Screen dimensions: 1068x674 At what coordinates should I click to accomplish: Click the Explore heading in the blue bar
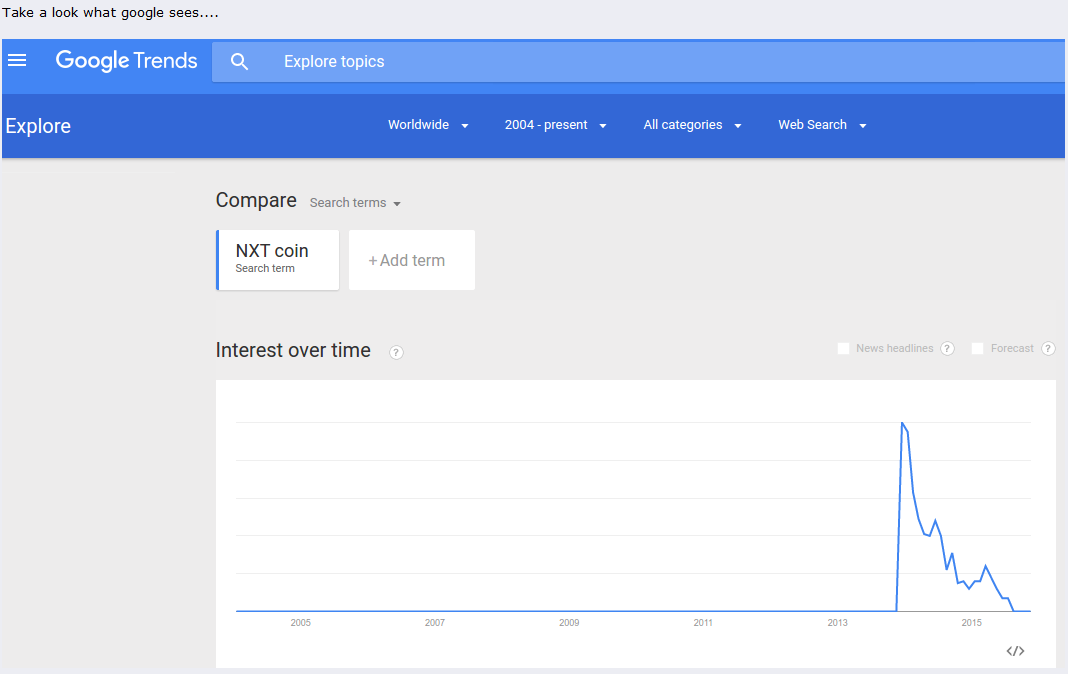point(38,126)
